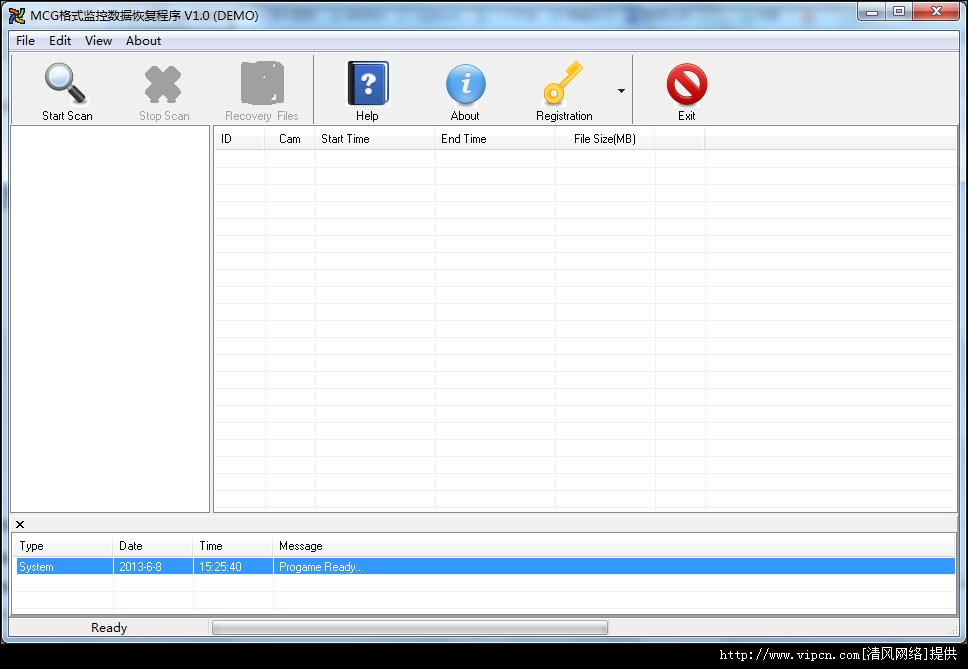Image resolution: width=968 pixels, height=669 pixels.
Task: Click the application logo in title bar
Action: pyautogui.click(x=17, y=15)
